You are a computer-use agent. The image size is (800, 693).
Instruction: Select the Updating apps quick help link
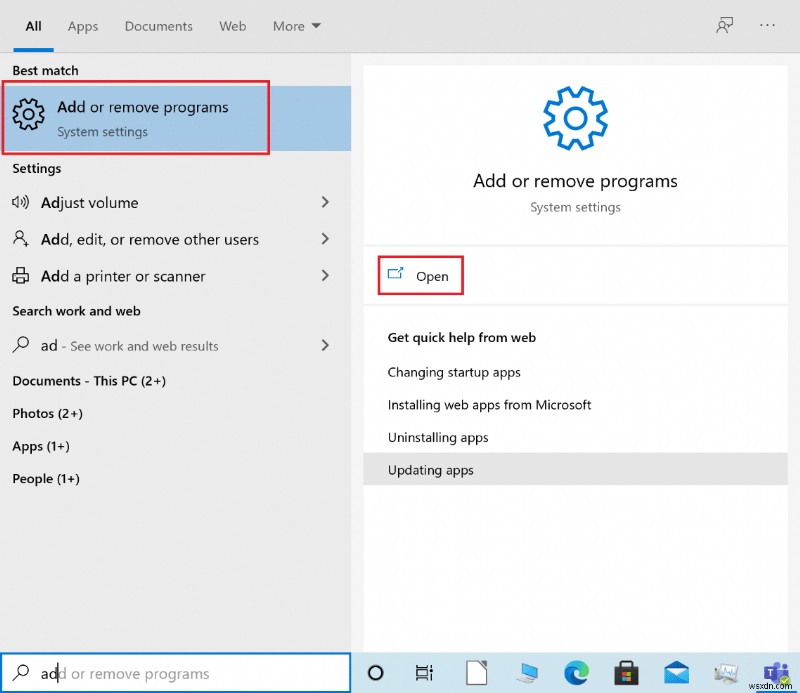tap(430, 470)
